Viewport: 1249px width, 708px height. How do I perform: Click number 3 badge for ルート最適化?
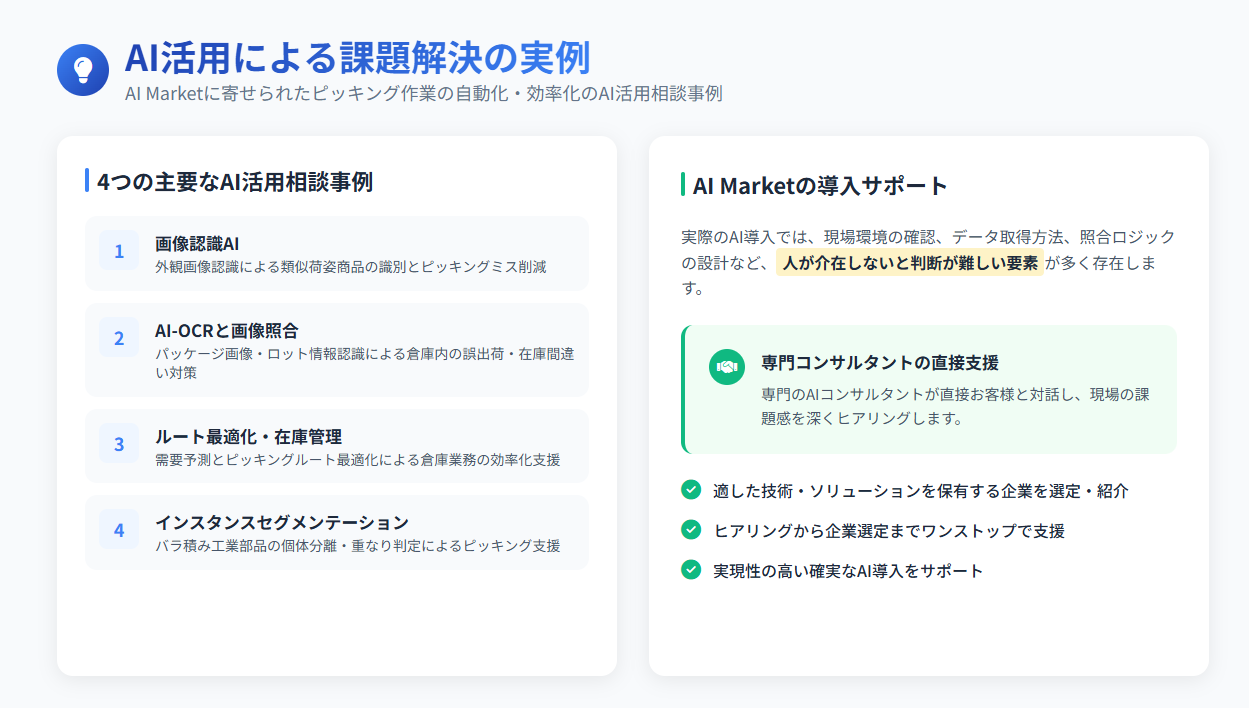[x=119, y=444]
